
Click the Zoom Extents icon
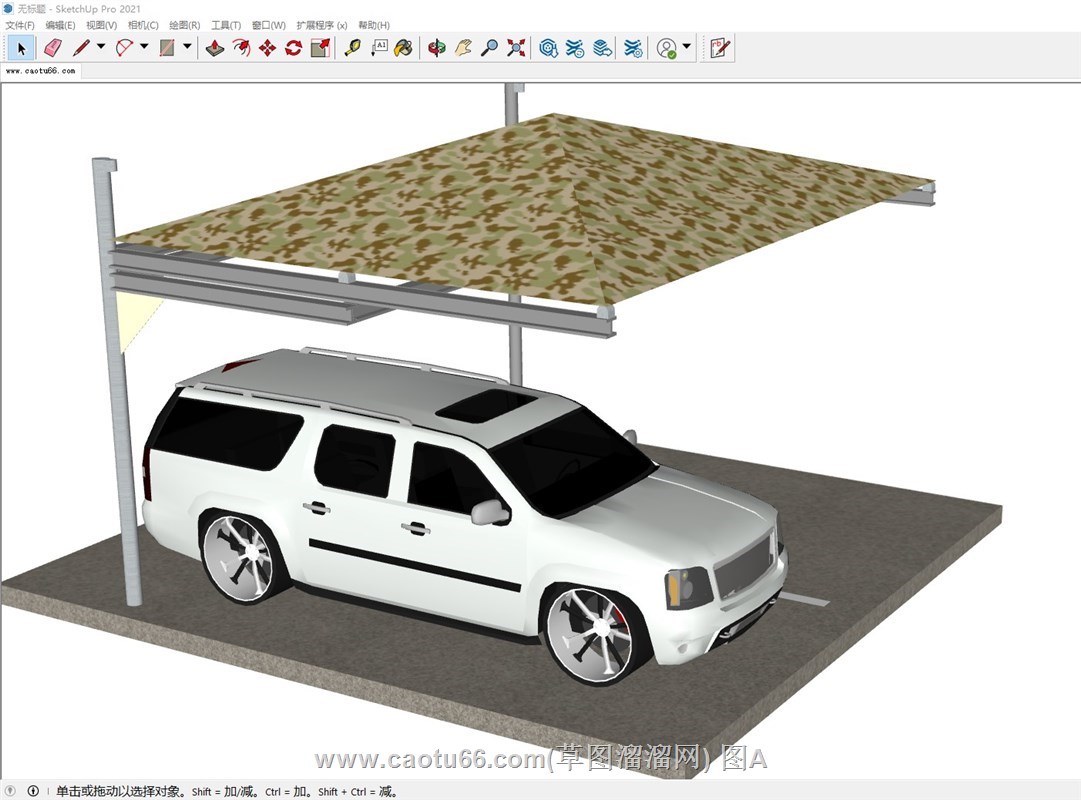(516, 47)
